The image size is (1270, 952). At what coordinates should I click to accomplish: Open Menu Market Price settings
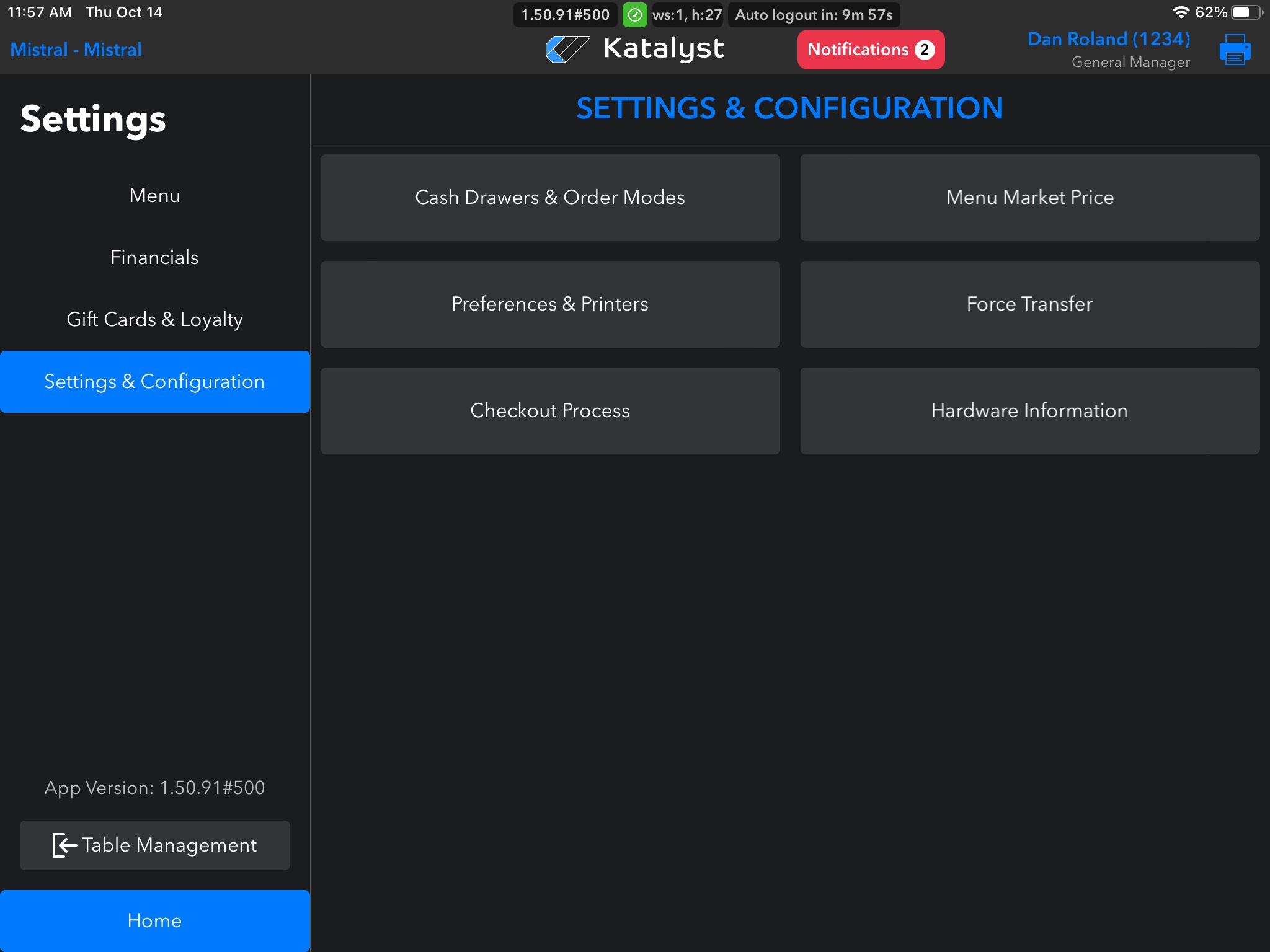pos(1029,198)
